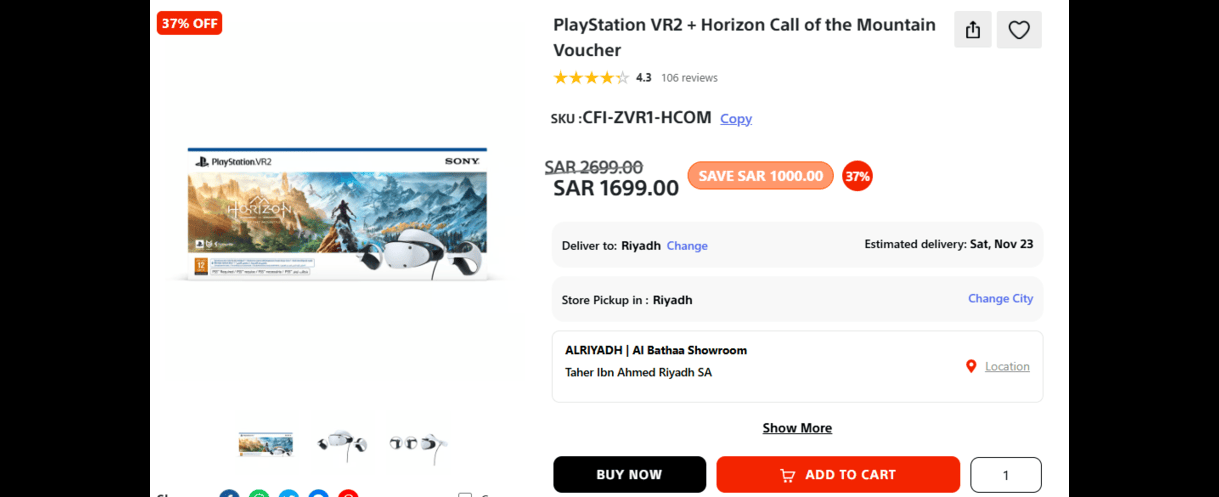Add product to wishlist with heart icon
Viewport: 1219px width, 497px height.
[x=1019, y=30]
